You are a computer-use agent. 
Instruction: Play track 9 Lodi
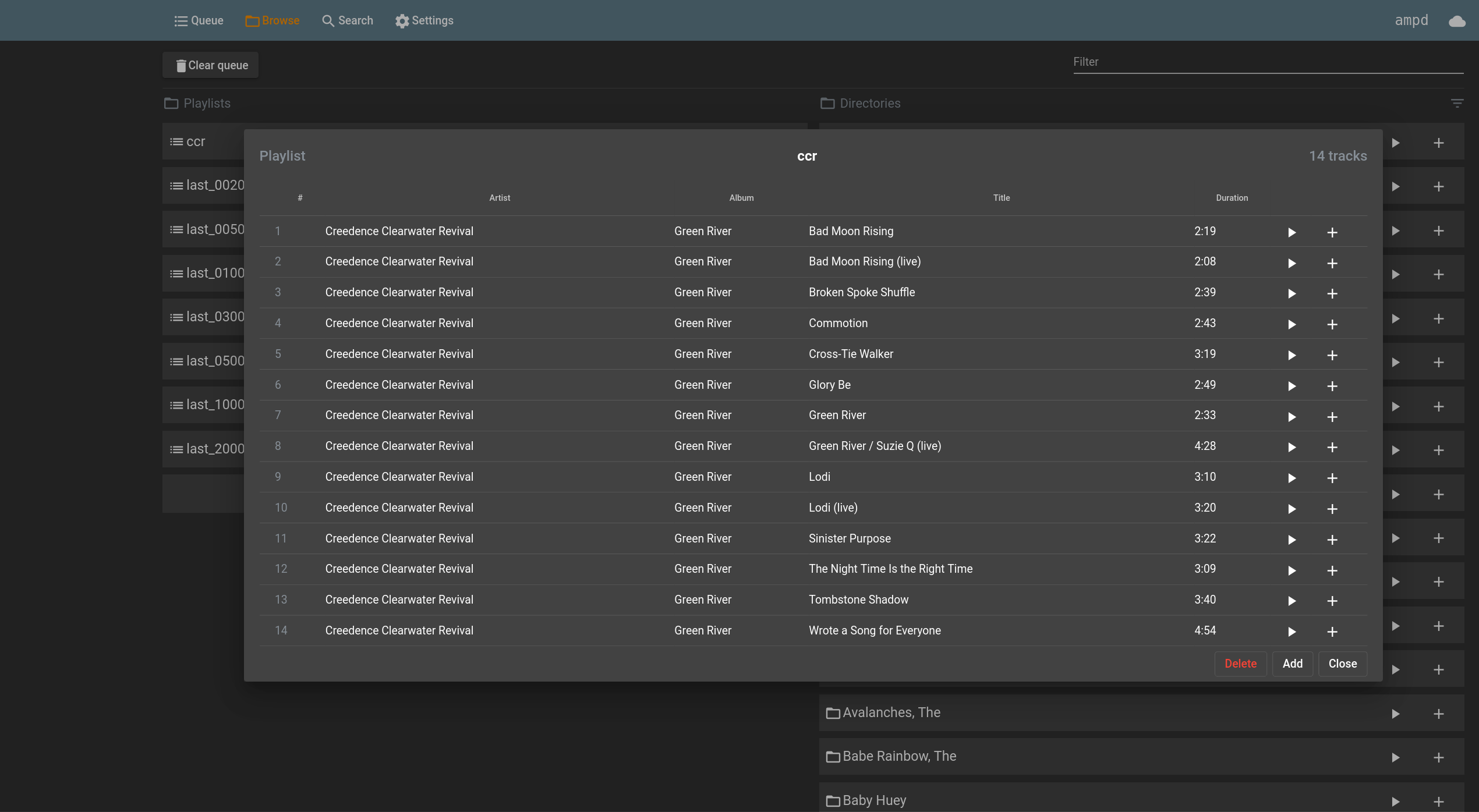pyautogui.click(x=1292, y=478)
